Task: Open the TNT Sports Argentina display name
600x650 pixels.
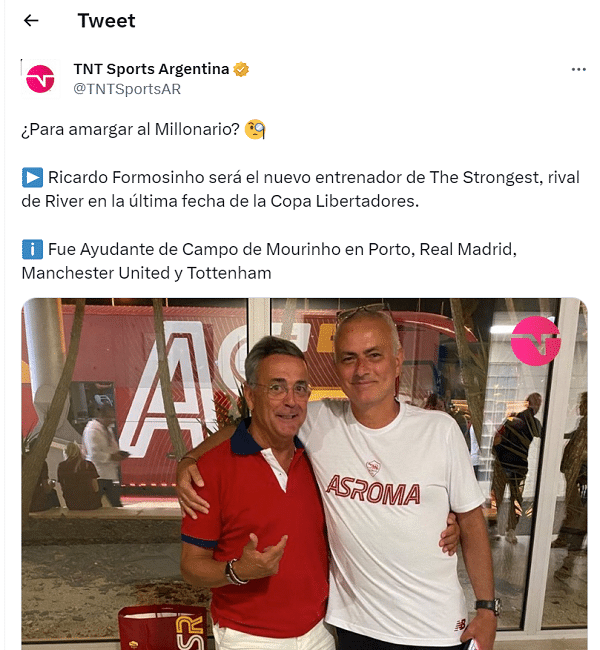Action: [151, 69]
